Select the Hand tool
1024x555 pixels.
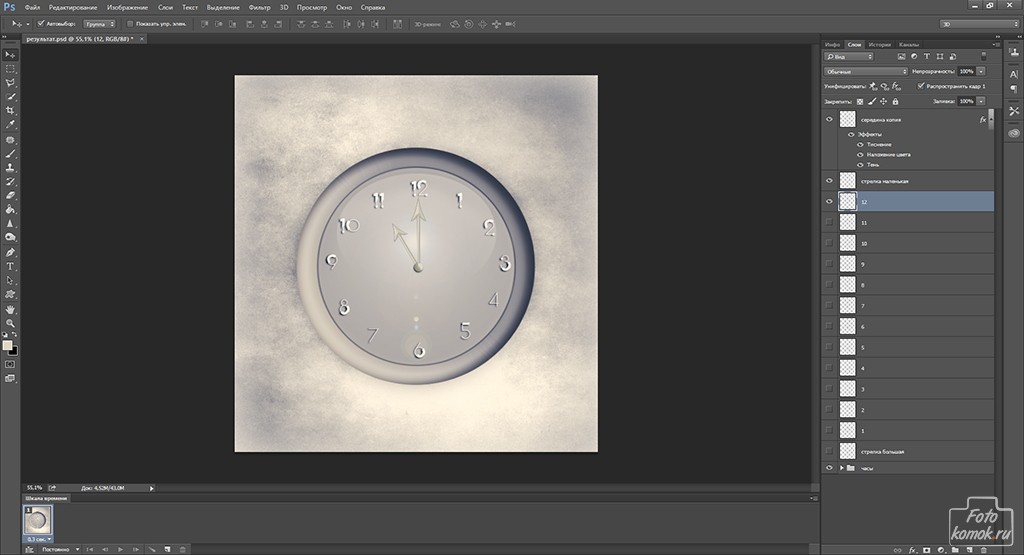[11, 309]
